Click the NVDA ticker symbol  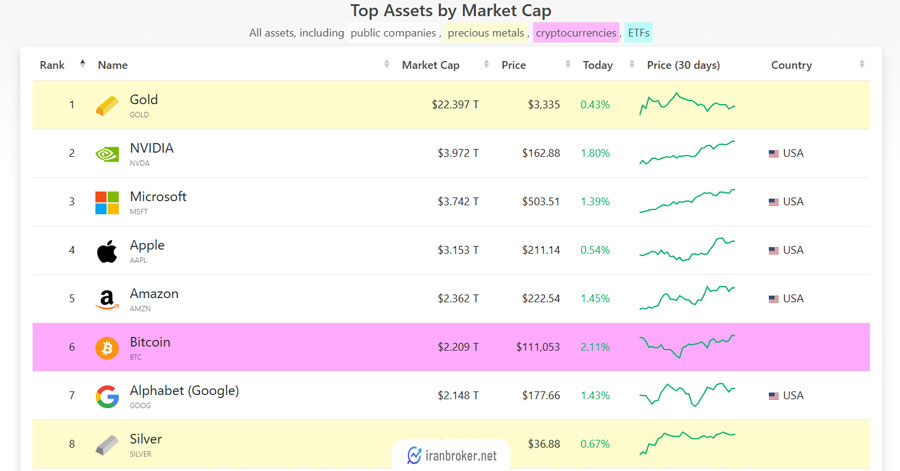(x=139, y=163)
